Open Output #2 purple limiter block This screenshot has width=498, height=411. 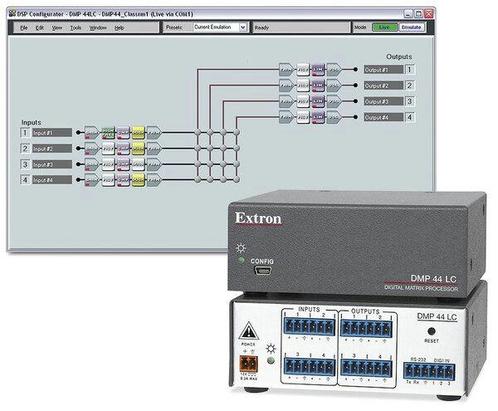point(318,85)
